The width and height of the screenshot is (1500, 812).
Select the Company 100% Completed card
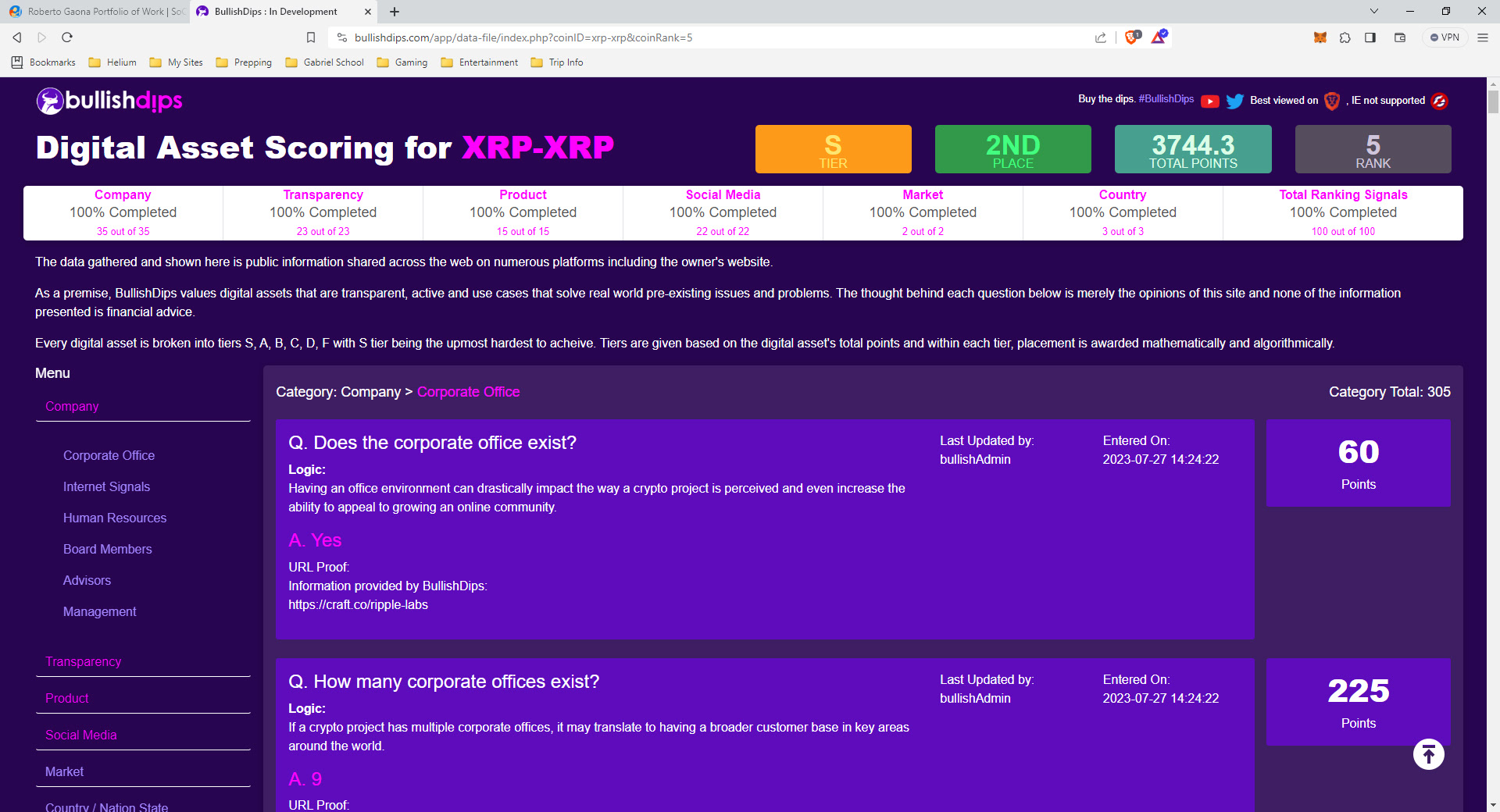(x=123, y=212)
